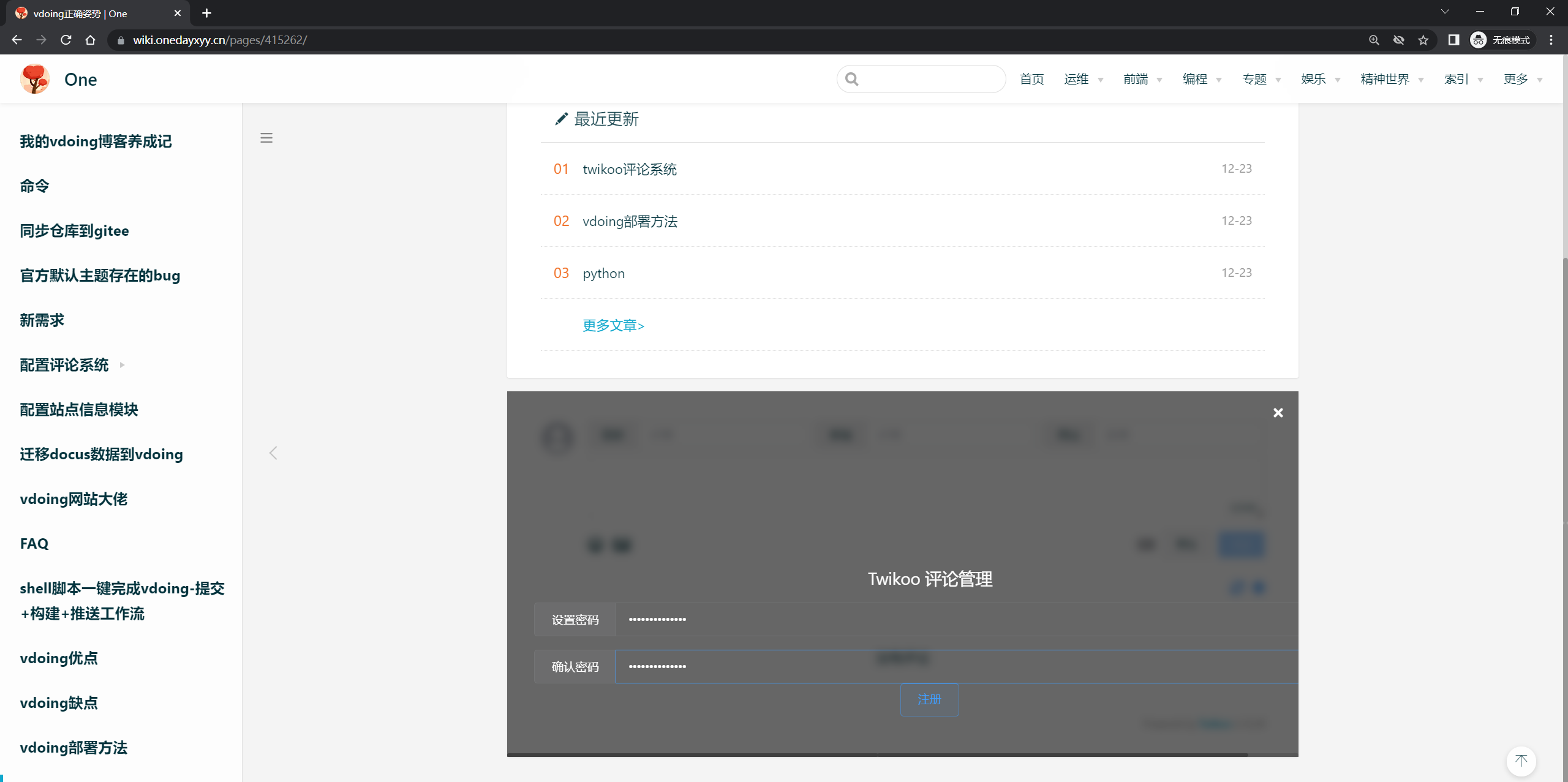Click the 设置密码 password field
1568x782 pixels.
(x=956, y=619)
